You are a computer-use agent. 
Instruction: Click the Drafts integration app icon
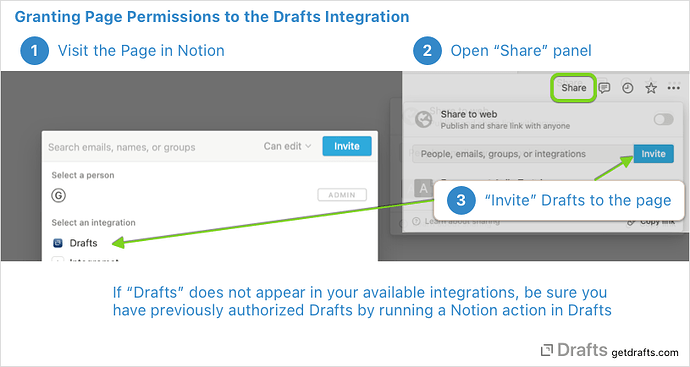[x=58, y=243]
